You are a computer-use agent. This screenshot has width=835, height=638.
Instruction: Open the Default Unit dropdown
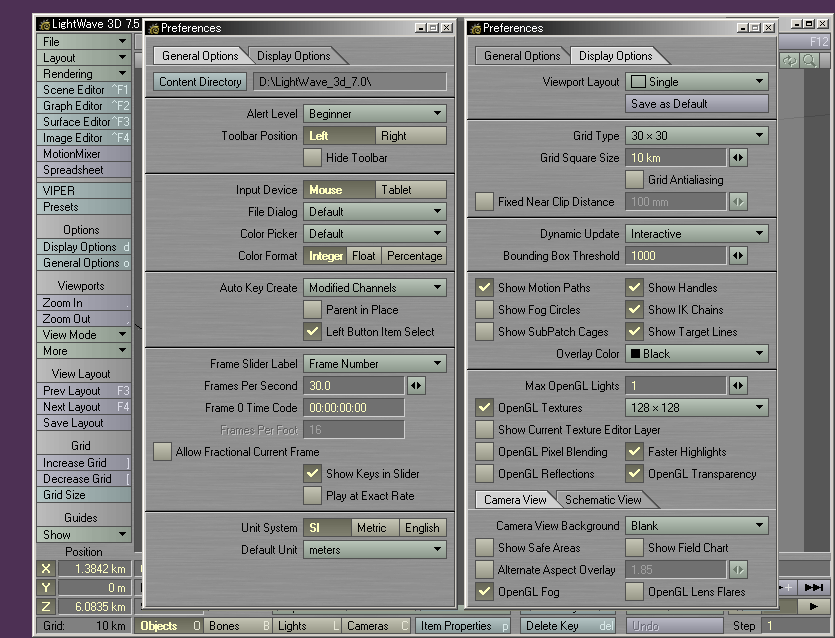tap(375, 550)
